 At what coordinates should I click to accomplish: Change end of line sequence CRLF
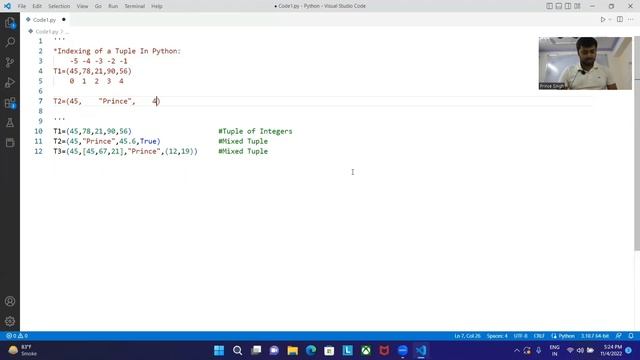[x=539, y=336]
